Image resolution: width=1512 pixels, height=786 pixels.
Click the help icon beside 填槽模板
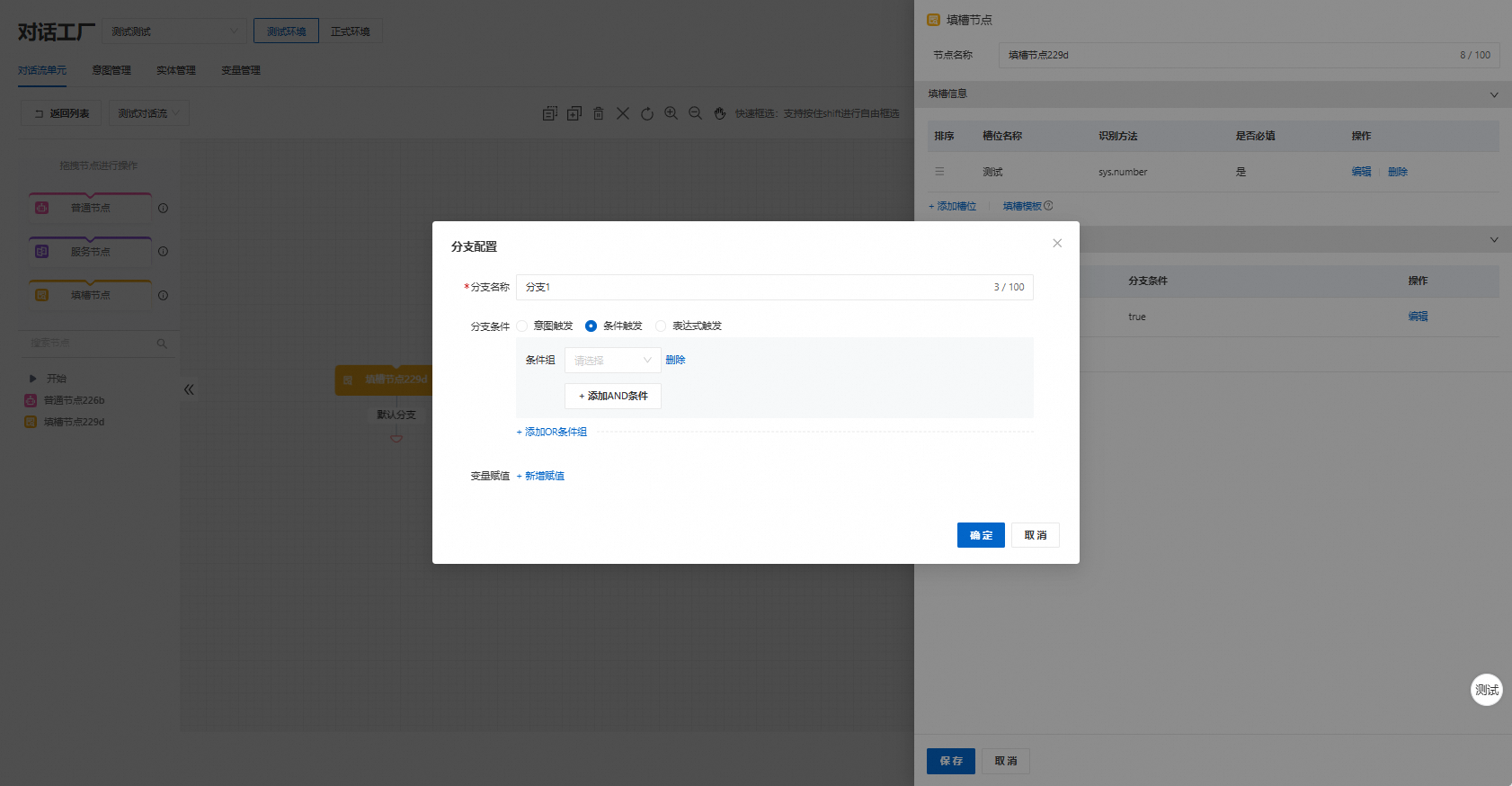1048,206
